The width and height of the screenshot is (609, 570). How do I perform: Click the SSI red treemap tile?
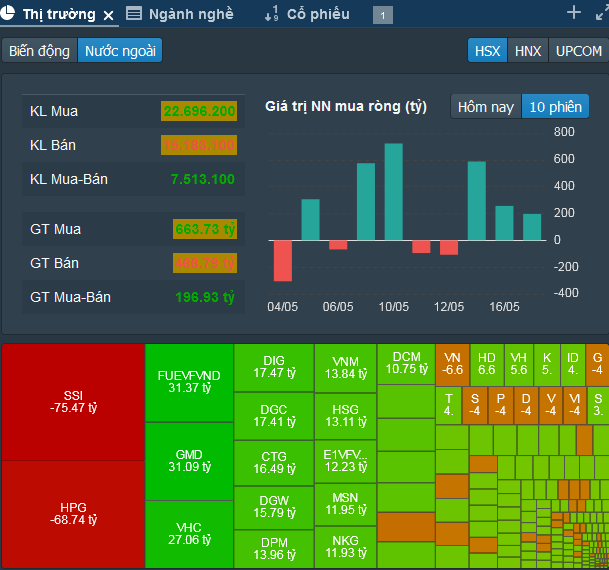click(73, 401)
